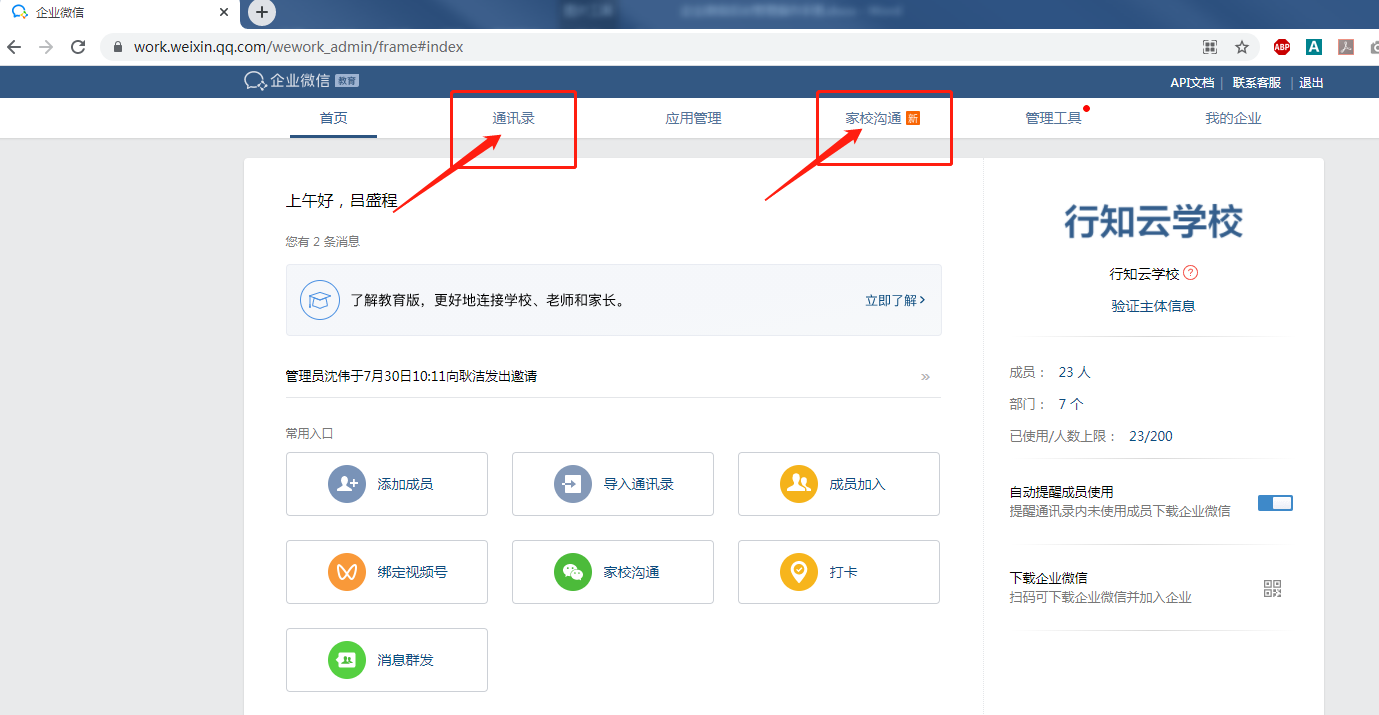1379x715 pixels.
Task: Click the 行知云学校 logo image
Action: 1153,221
